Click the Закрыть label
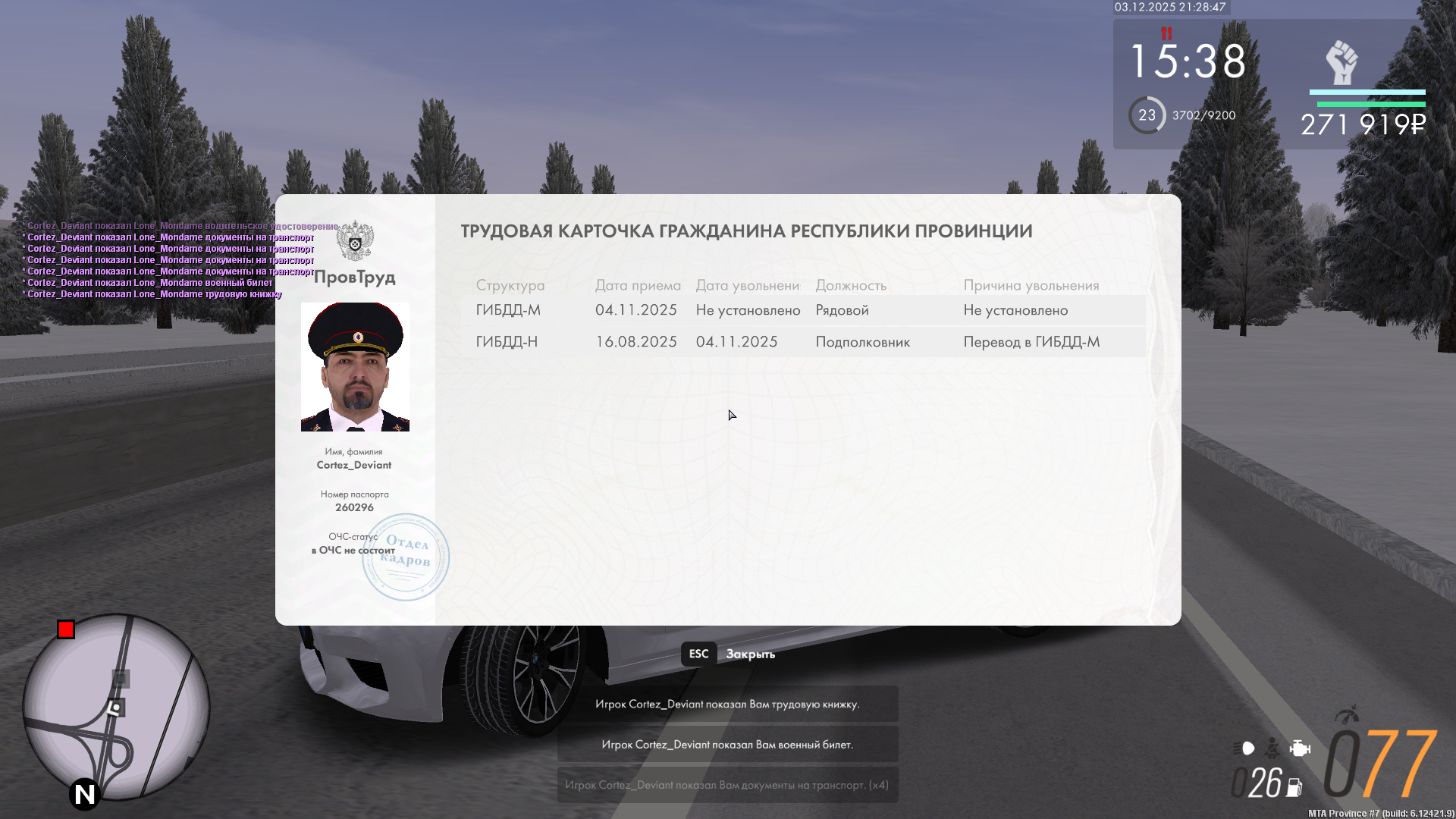 pyautogui.click(x=750, y=654)
